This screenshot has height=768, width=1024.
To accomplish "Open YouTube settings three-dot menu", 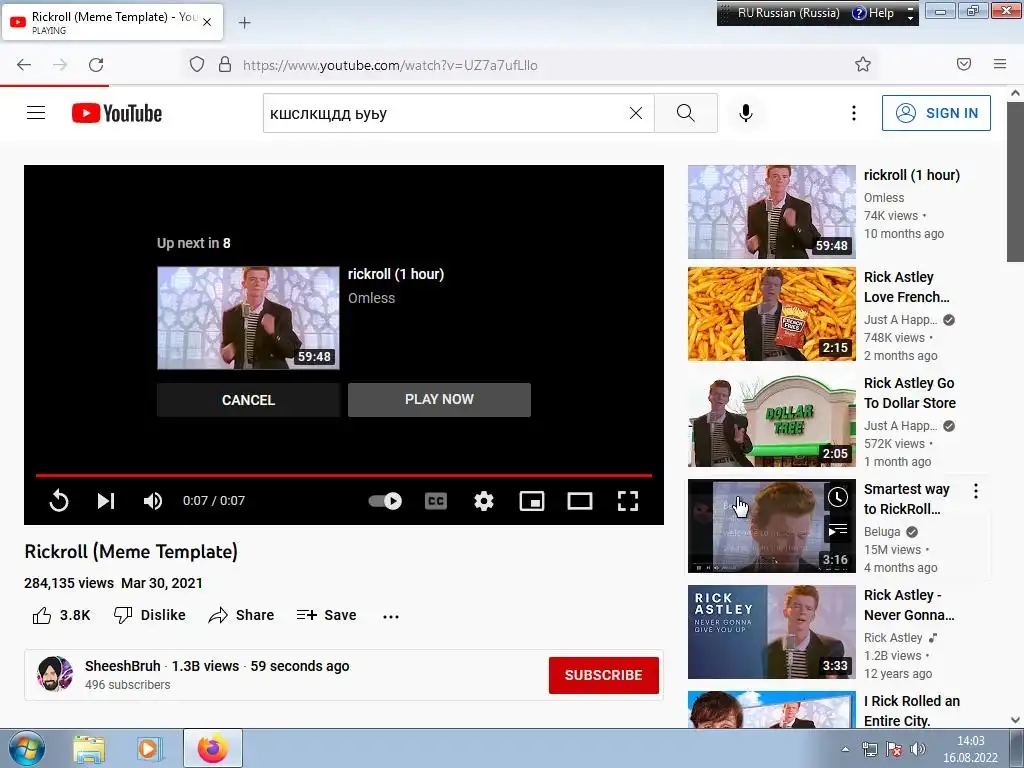I will click(x=854, y=113).
